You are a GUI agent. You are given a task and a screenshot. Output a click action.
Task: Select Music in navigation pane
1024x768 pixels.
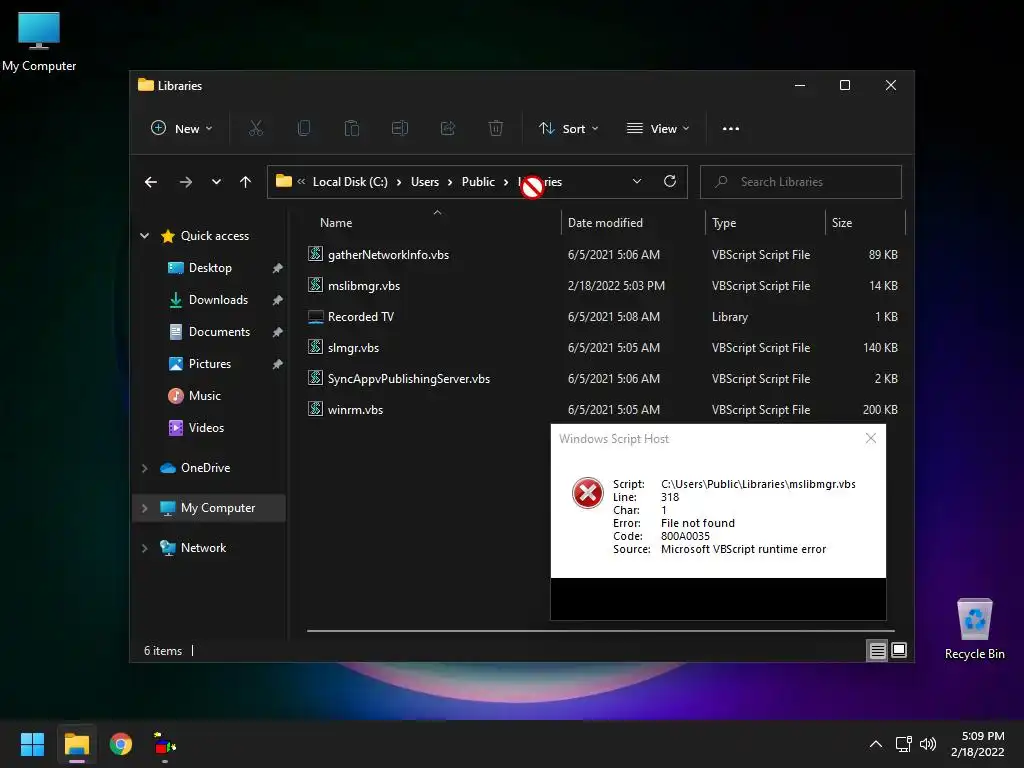click(x=204, y=396)
